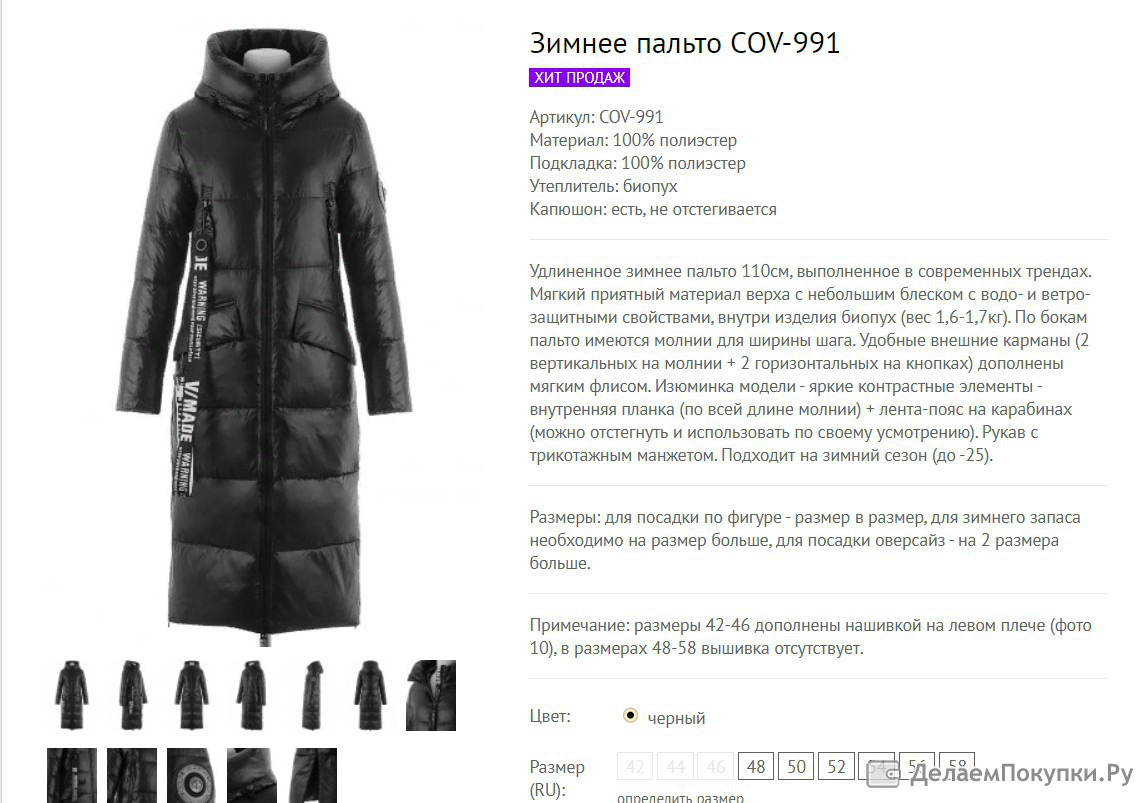The height and width of the screenshot is (803, 1147).
Task: View round sleeve patch close-up thumbnail
Action: [191, 775]
